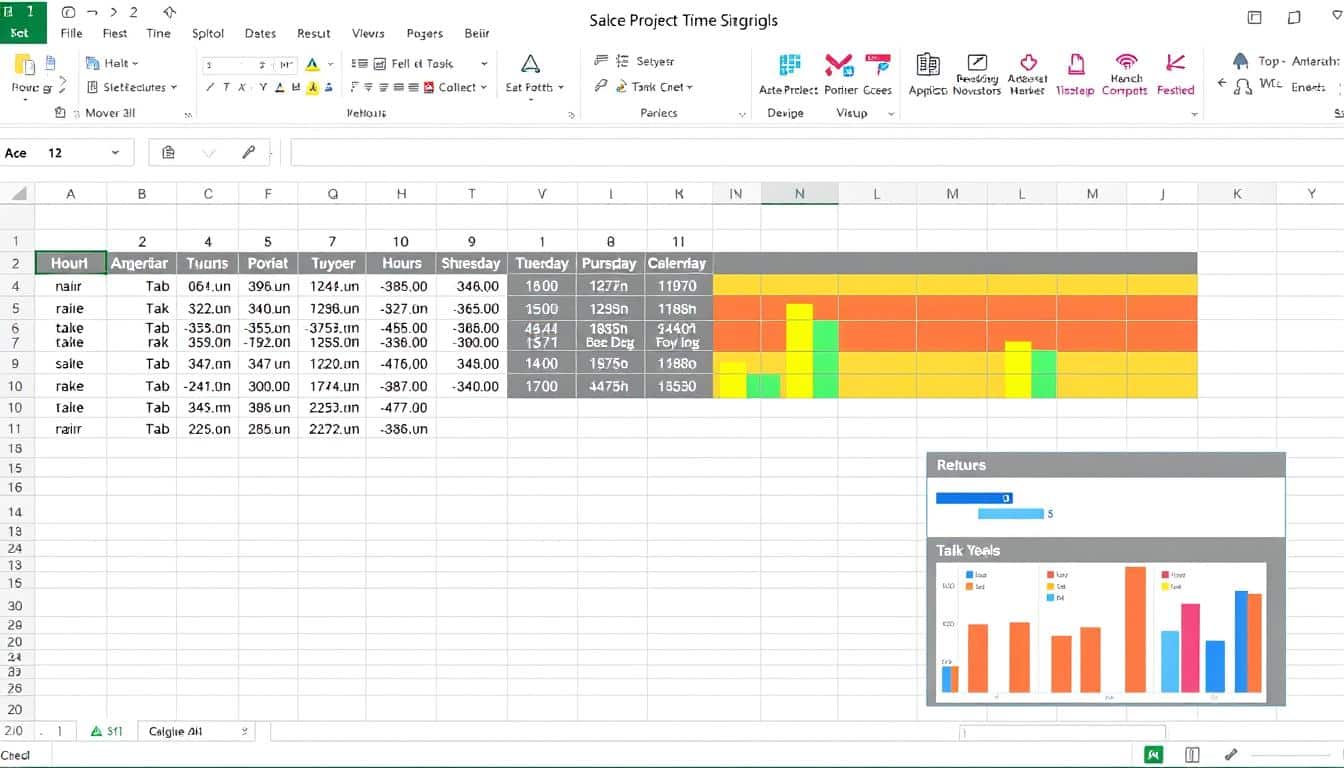Viewport: 1344px width, 768px height.
Task: Click the Tak Yeals bar chart
Action: tap(1101, 632)
